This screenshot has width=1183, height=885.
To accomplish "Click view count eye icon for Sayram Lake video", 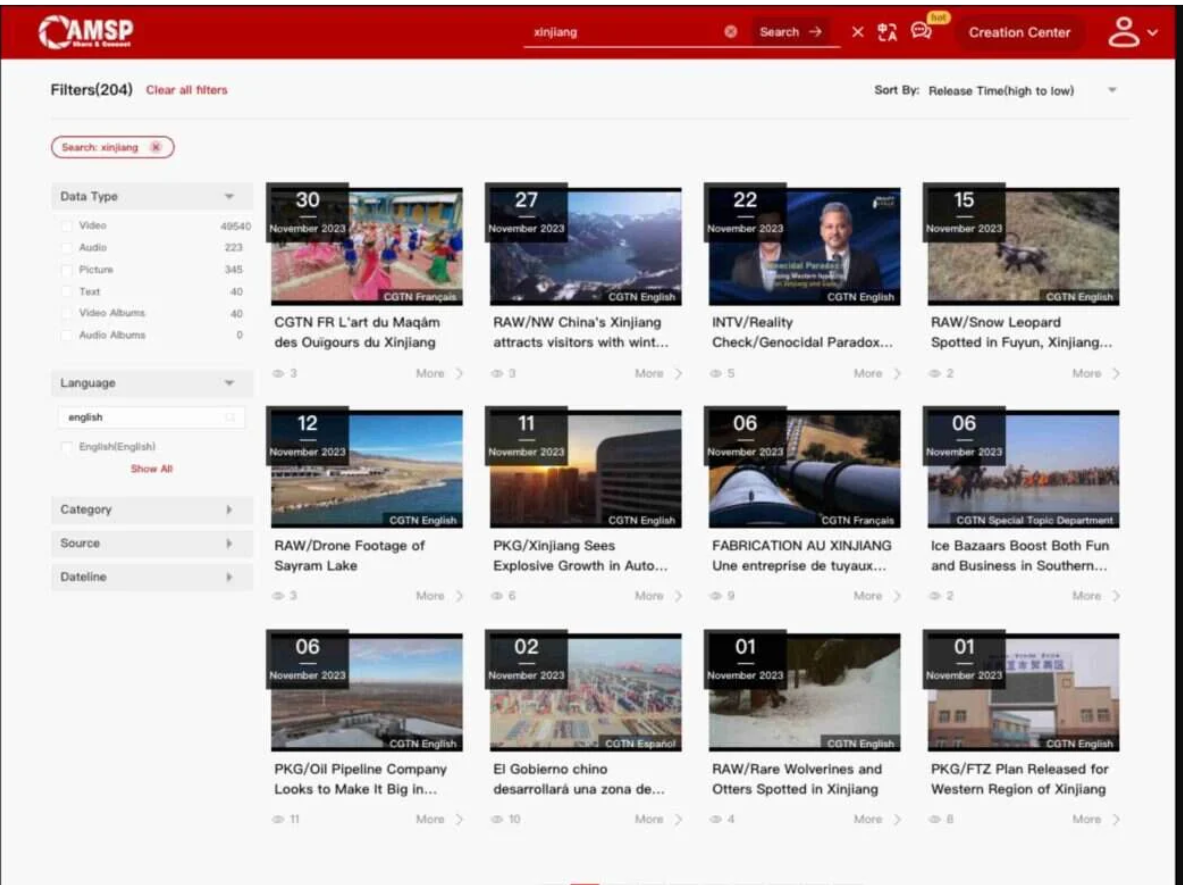I will (x=278, y=596).
